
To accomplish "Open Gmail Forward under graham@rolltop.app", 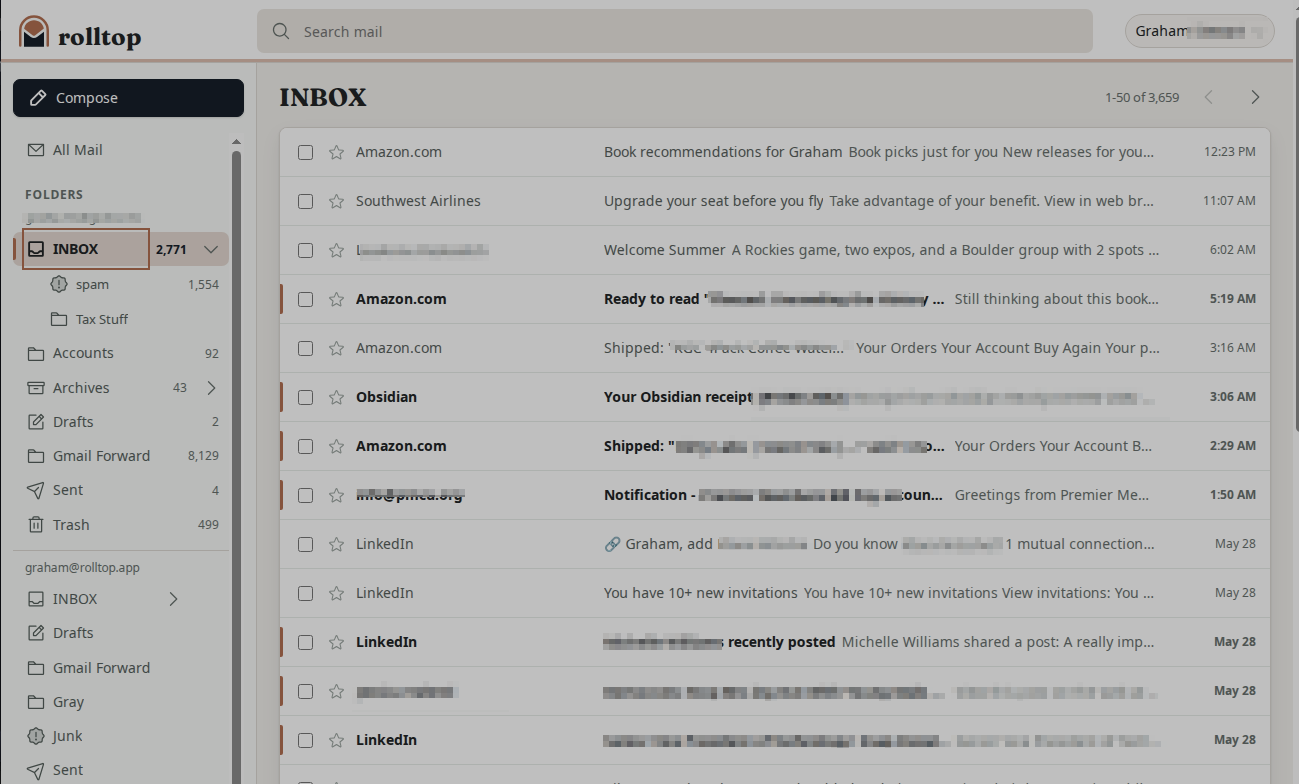I will [x=121, y=668].
